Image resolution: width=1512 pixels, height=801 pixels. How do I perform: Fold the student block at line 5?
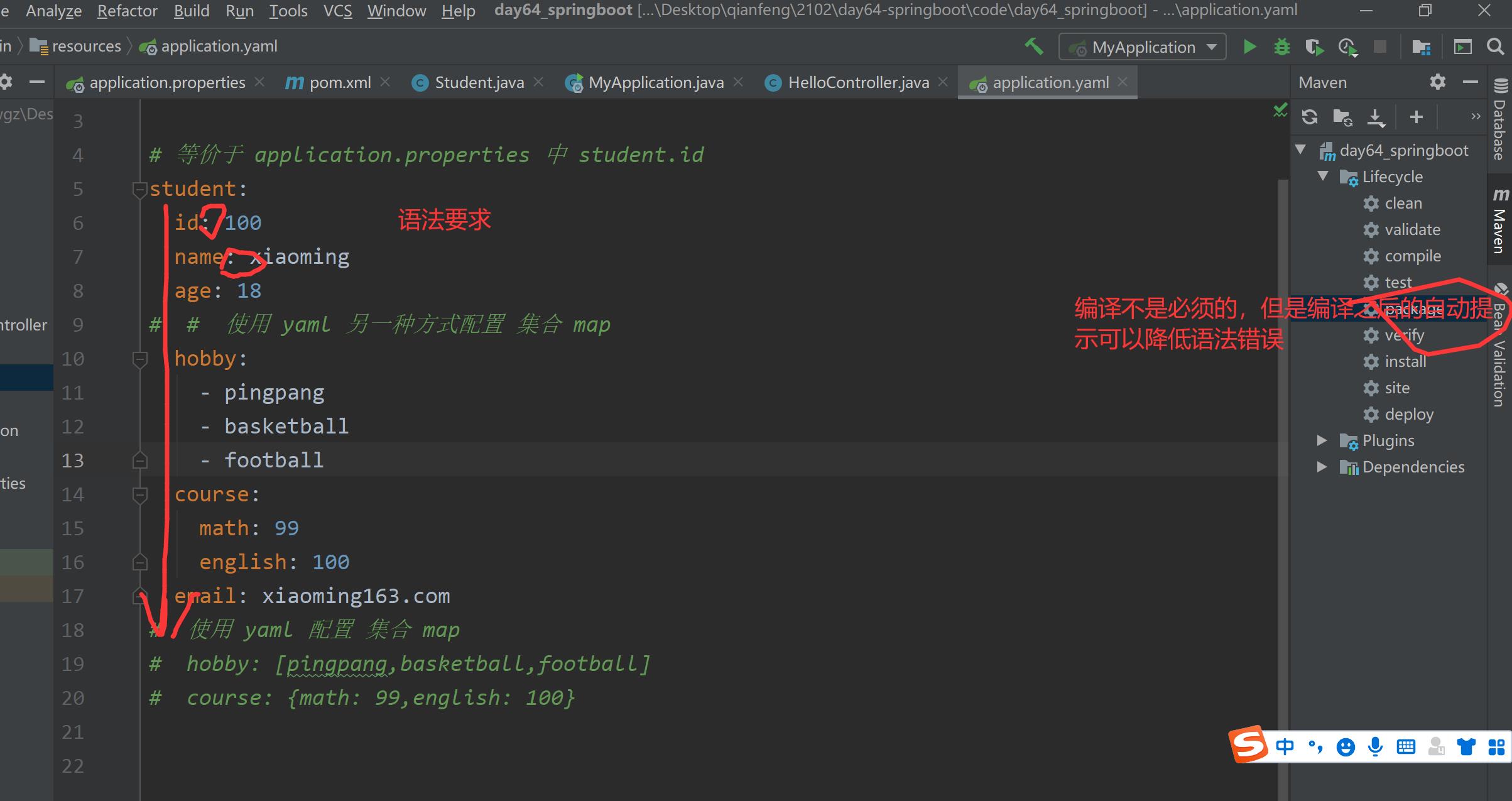pyautogui.click(x=139, y=189)
